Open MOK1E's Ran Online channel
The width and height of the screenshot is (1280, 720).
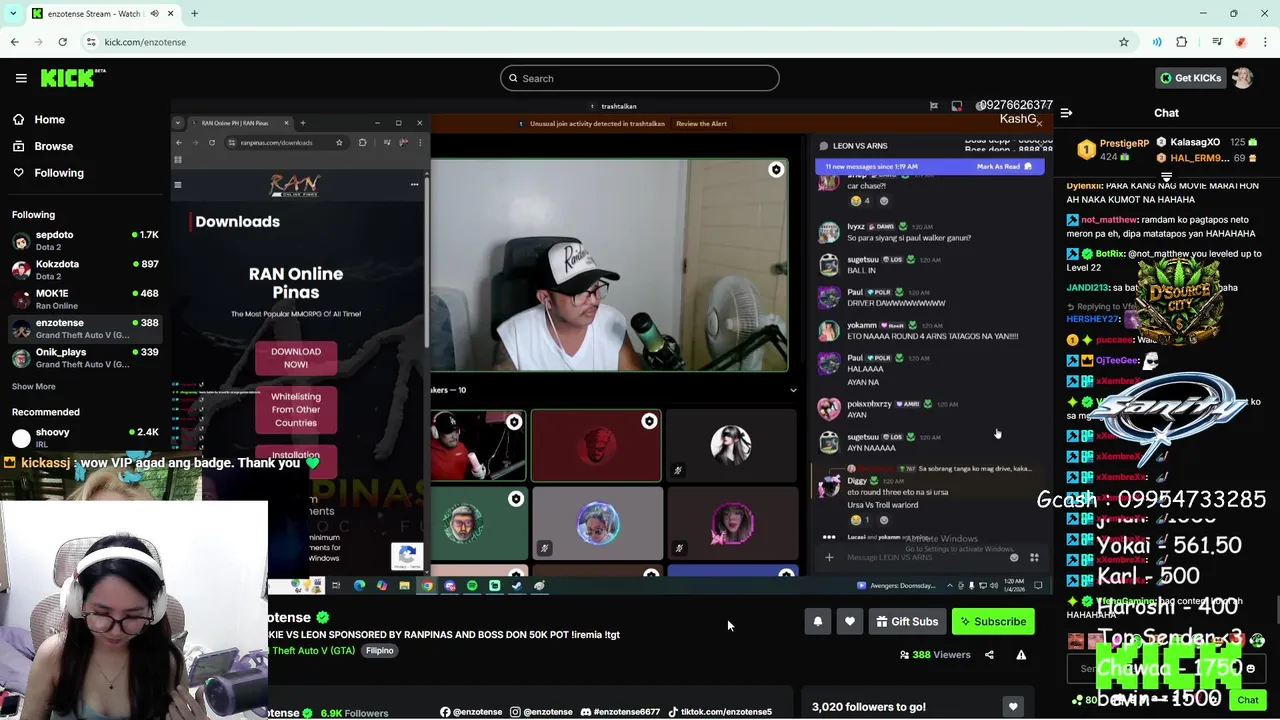point(85,299)
